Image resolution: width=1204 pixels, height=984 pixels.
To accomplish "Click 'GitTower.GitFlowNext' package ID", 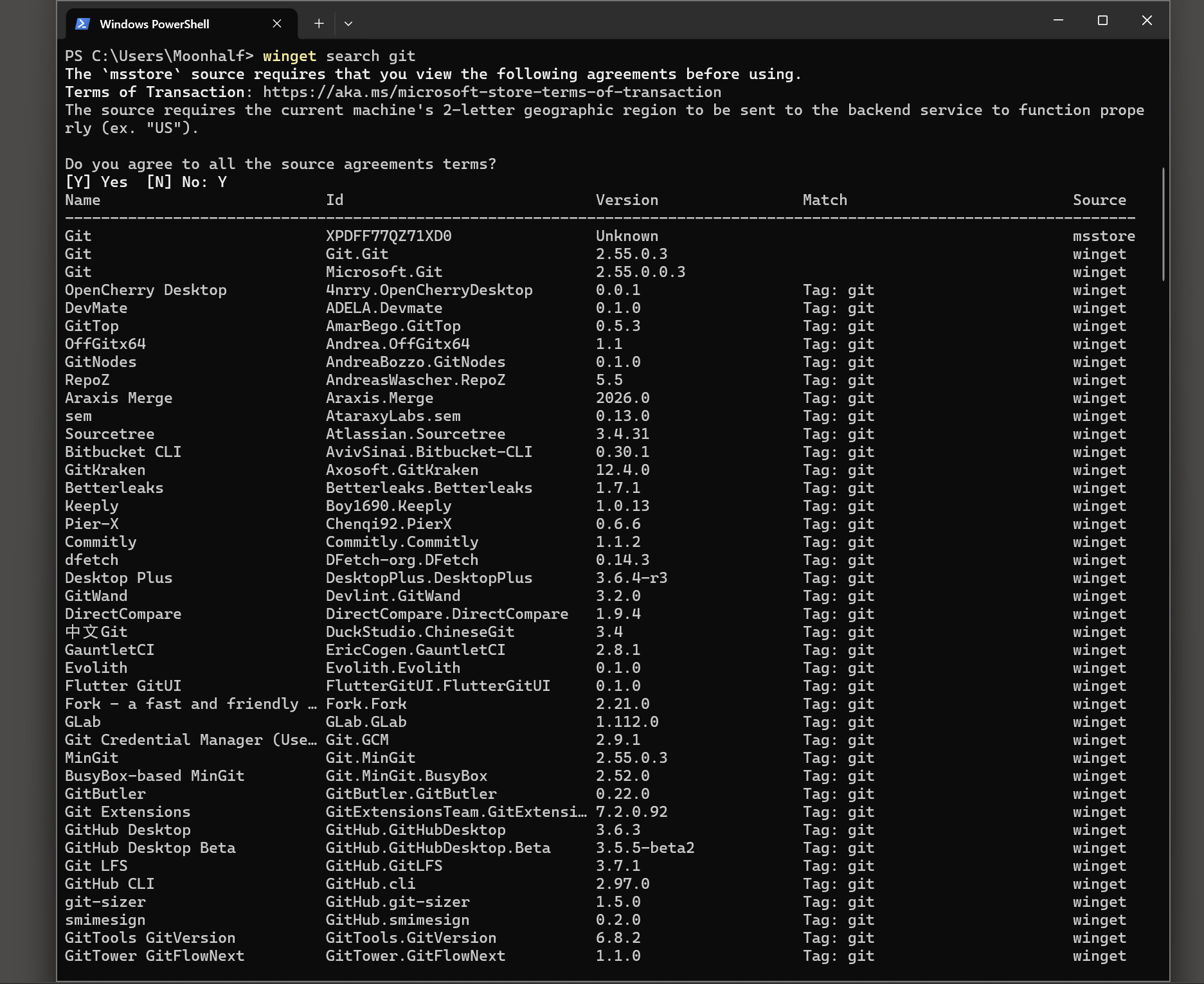I will (415, 956).
